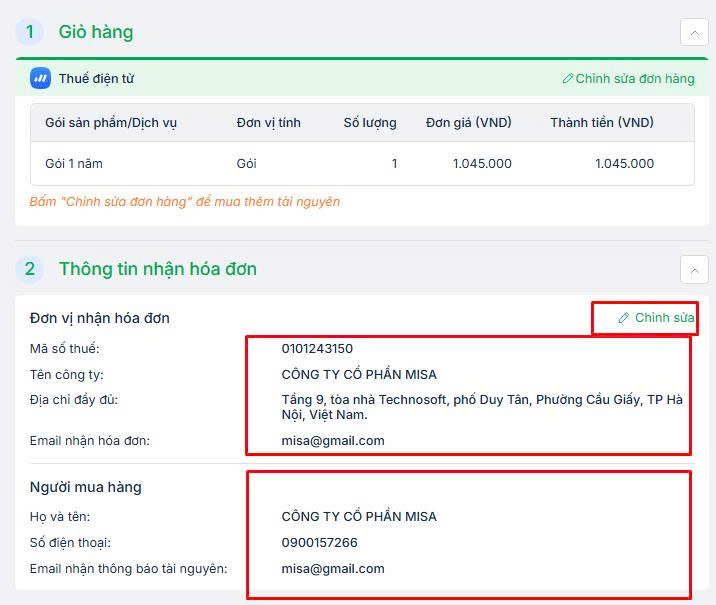This screenshot has width=716, height=605.
Task: Open the Chỉnh sửa đơn hàng link
Action: (634, 78)
